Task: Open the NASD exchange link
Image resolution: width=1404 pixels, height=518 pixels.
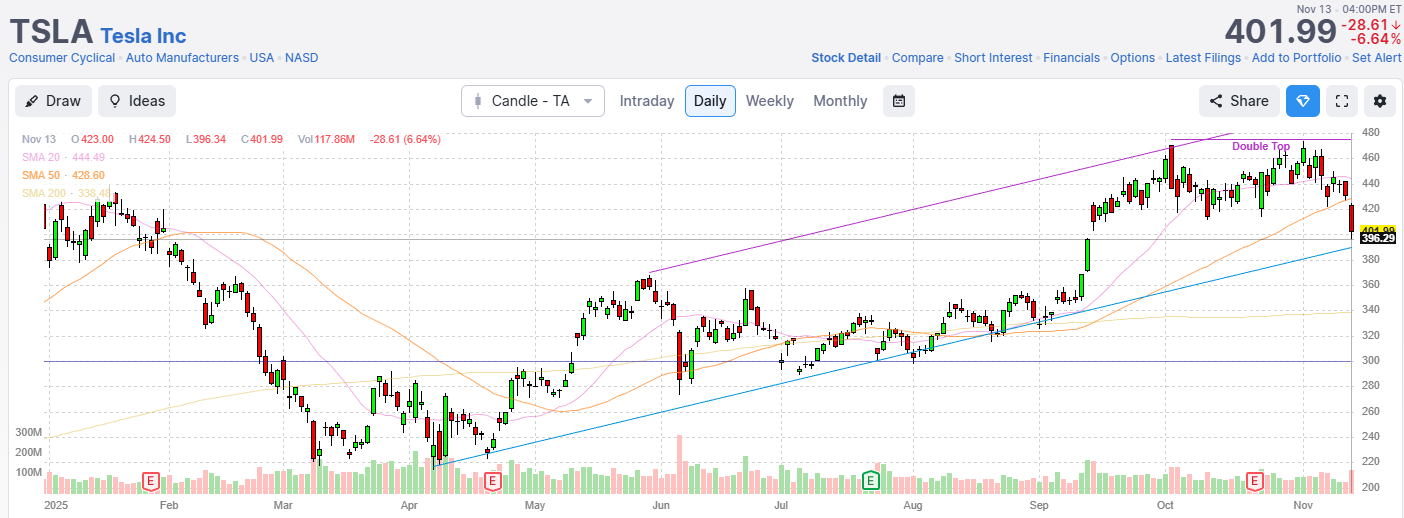Action: [x=301, y=58]
